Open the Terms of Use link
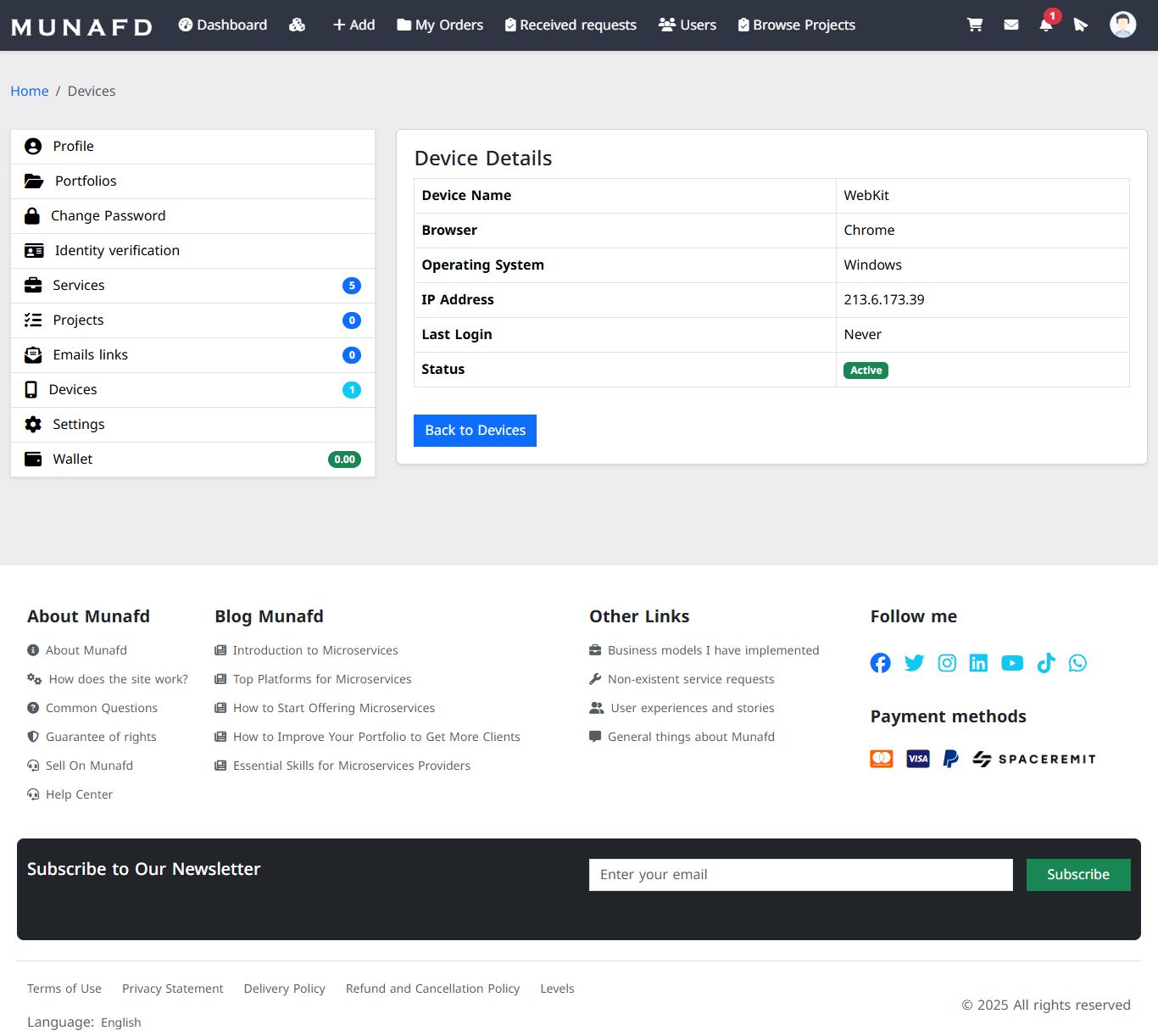Image resolution: width=1158 pixels, height=1036 pixels. 64,989
